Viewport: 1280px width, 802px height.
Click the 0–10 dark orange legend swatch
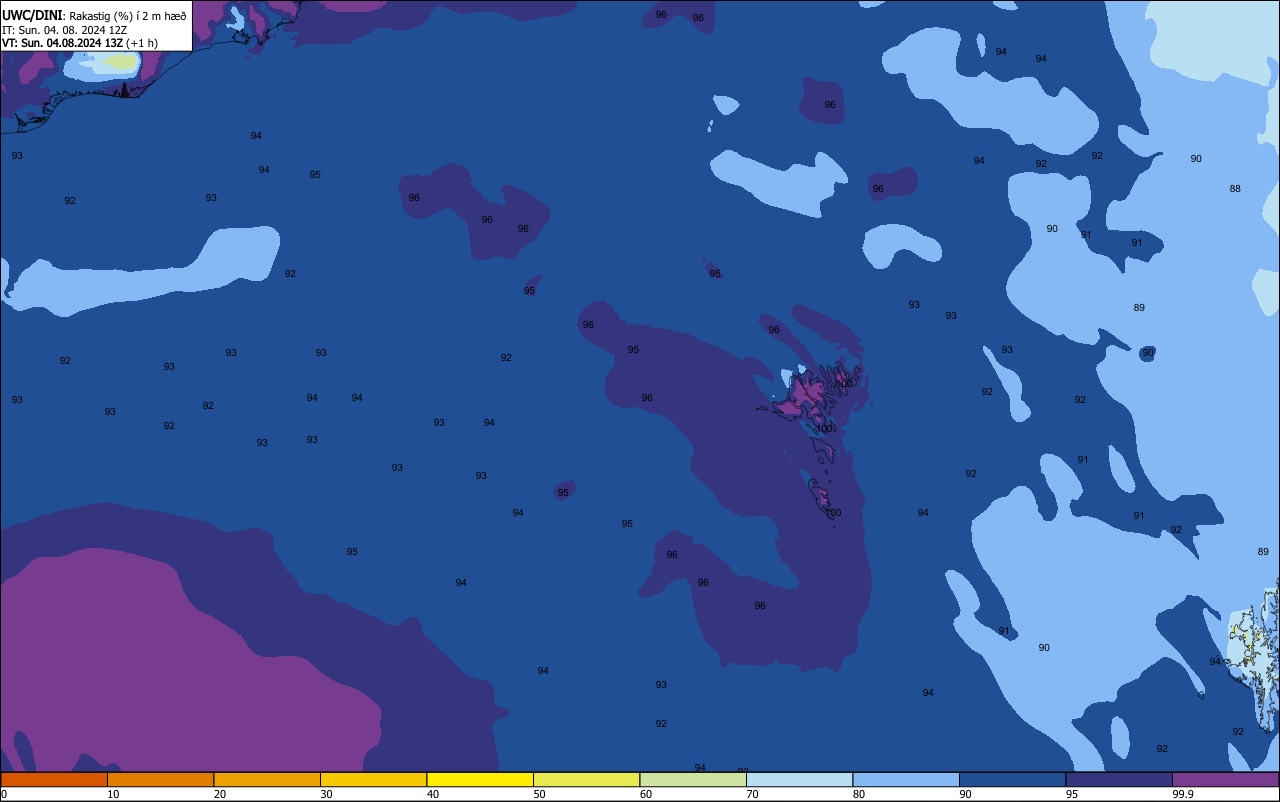[x=54, y=779]
